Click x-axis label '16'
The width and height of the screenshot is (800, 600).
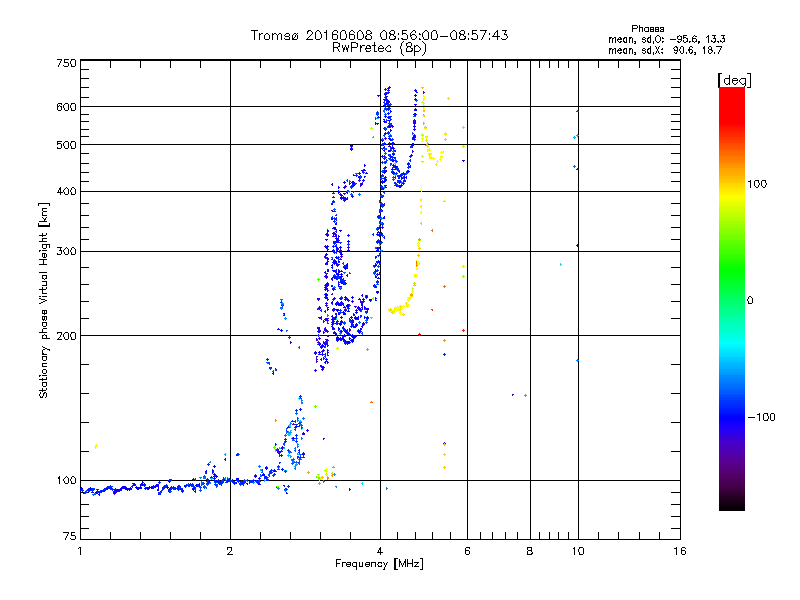[x=680, y=551]
